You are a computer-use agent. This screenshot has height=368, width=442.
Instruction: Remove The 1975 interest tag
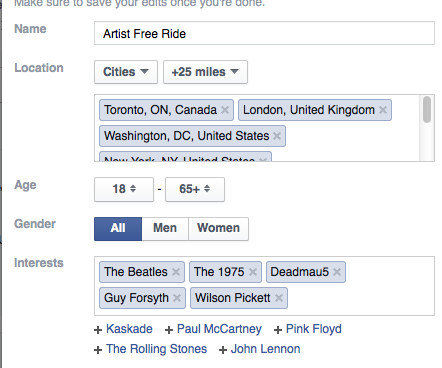[x=253, y=272]
